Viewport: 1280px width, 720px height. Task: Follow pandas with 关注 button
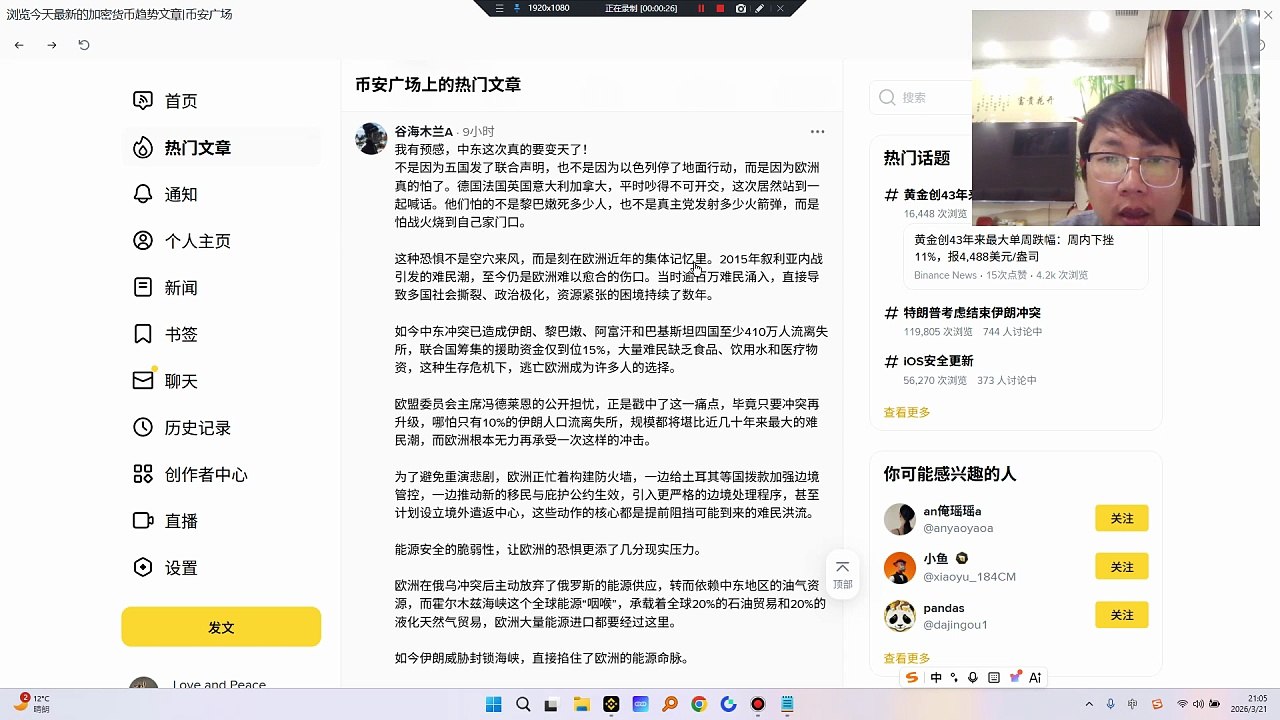pos(1122,615)
